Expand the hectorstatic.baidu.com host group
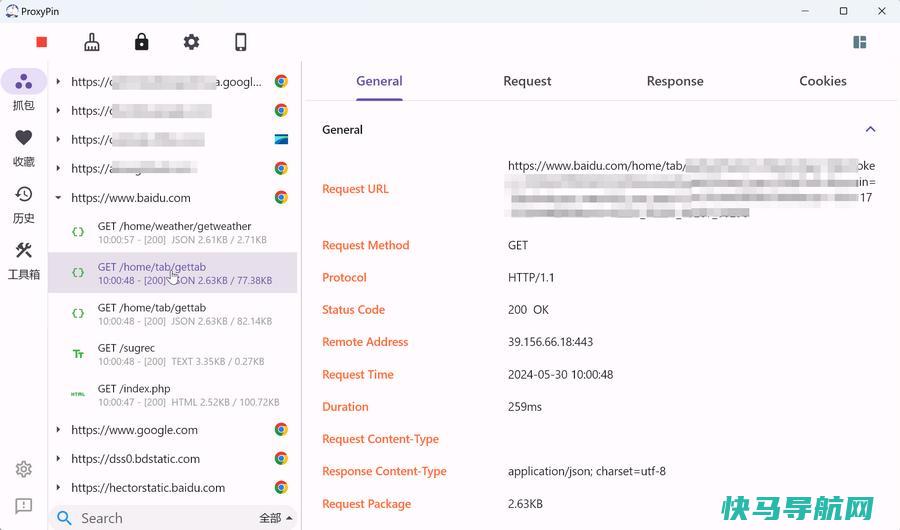This screenshot has width=900, height=530. click(58, 488)
